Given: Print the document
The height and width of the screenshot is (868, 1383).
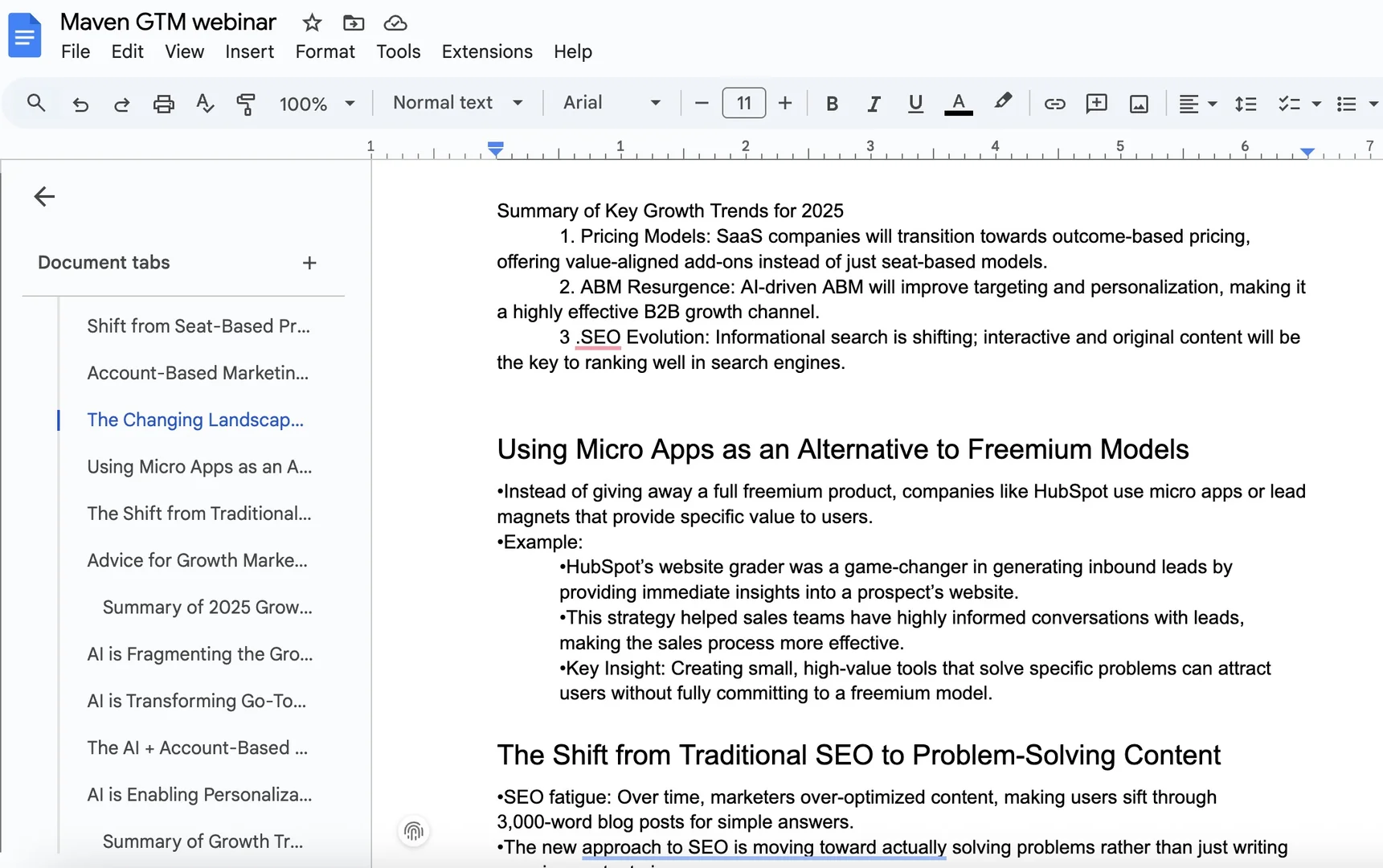Looking at the screenshot, I should [164, 104].
